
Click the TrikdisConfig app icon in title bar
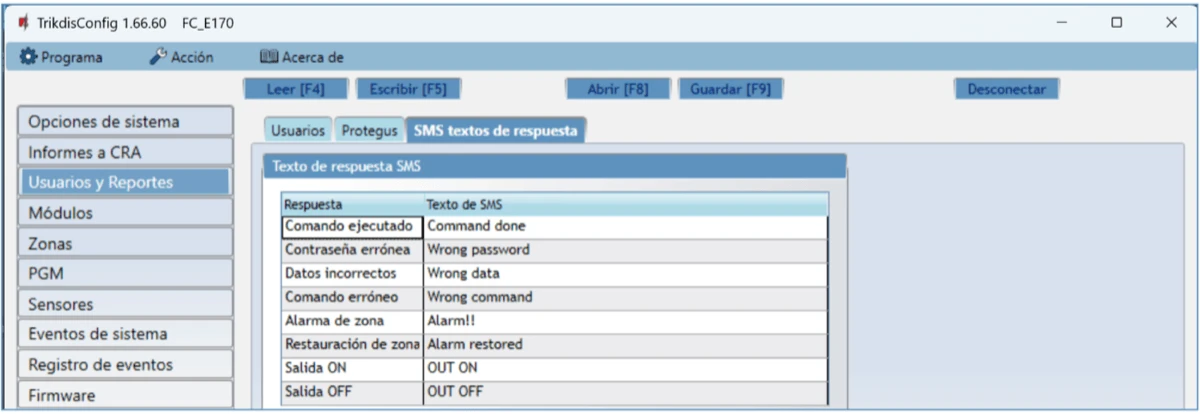pos(21,22)
